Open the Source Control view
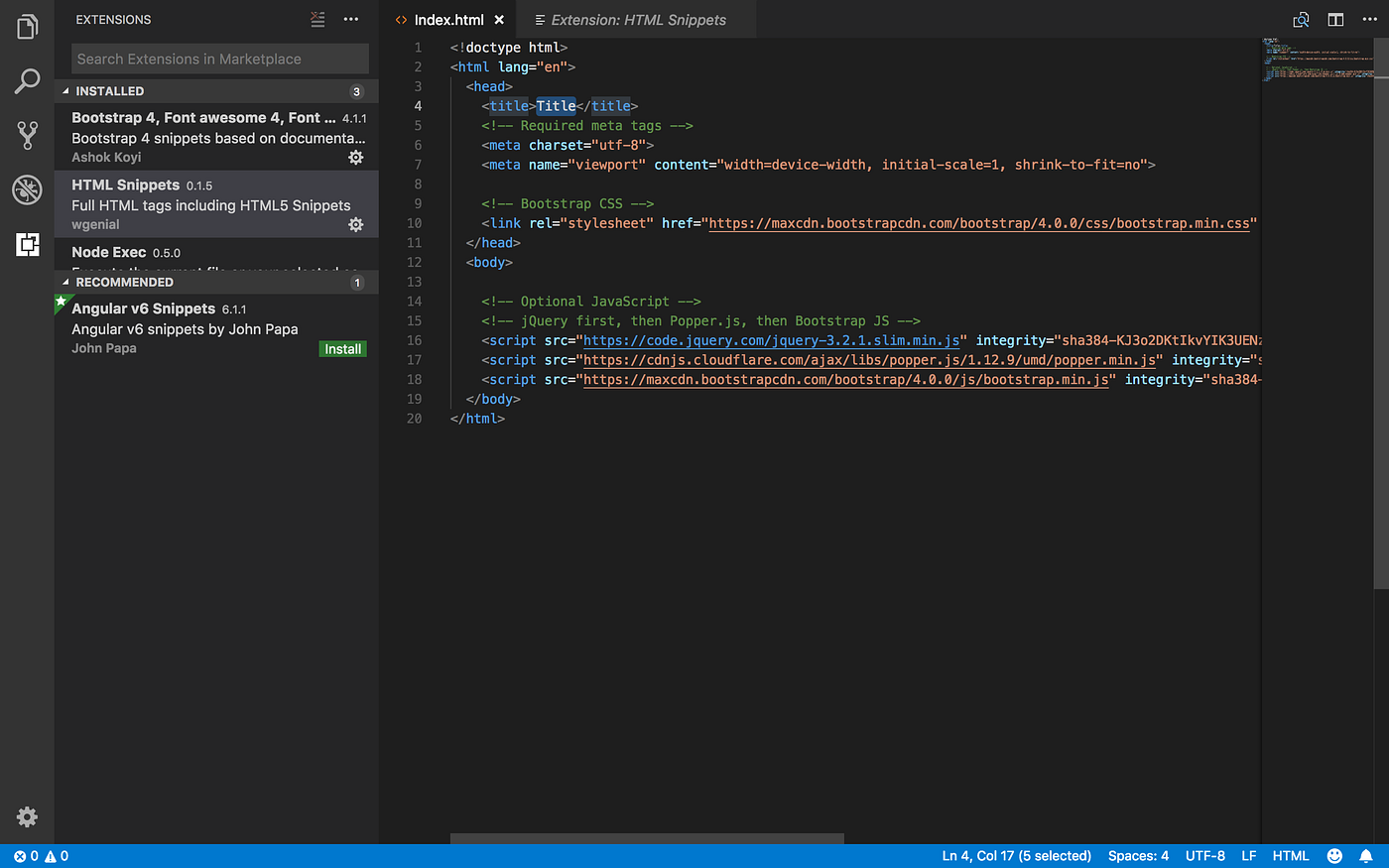Viewport: 1389px width, 868px height. (x=27, y=136)
